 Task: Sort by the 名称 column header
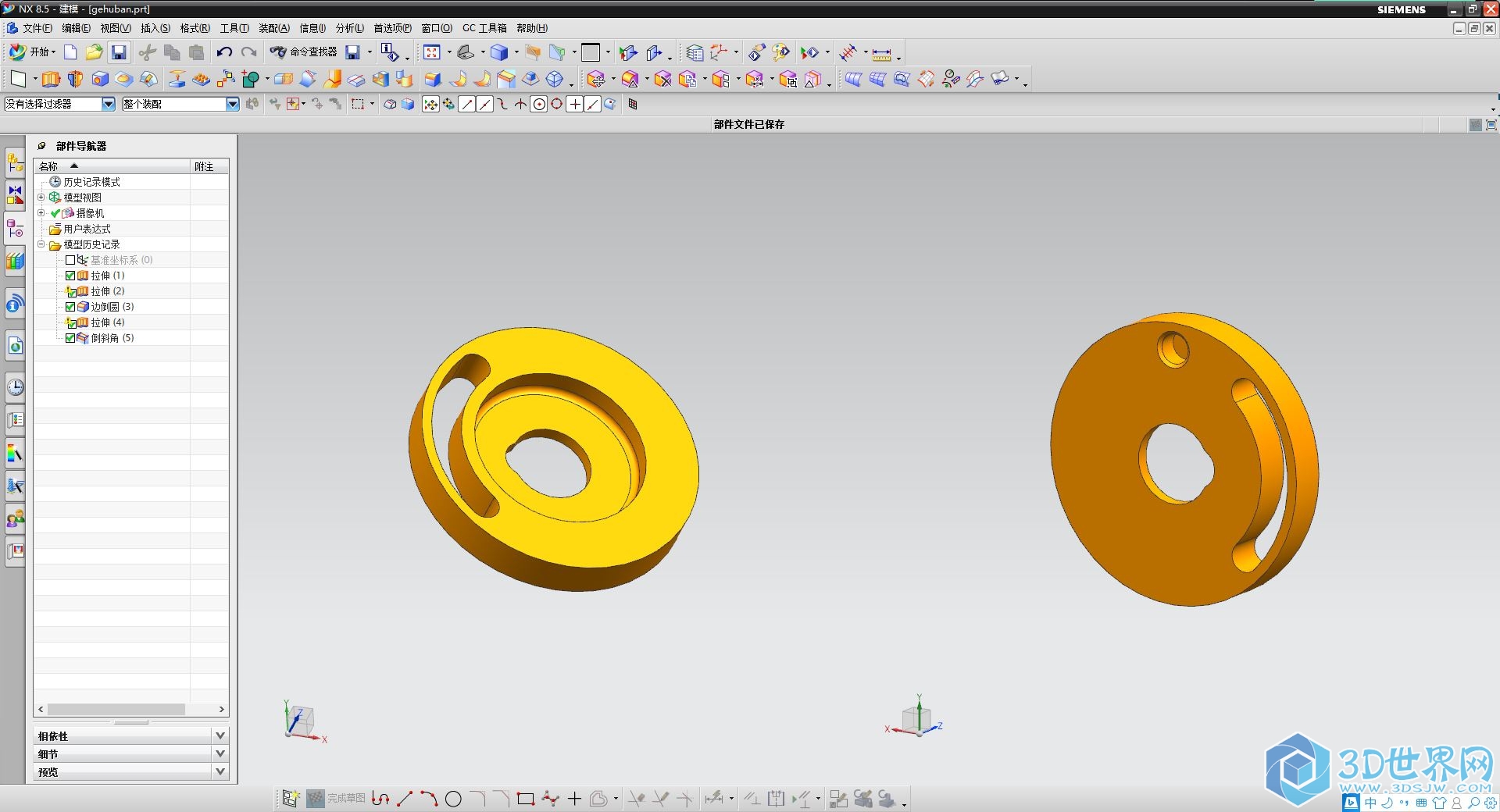click(x=112, y=166)
